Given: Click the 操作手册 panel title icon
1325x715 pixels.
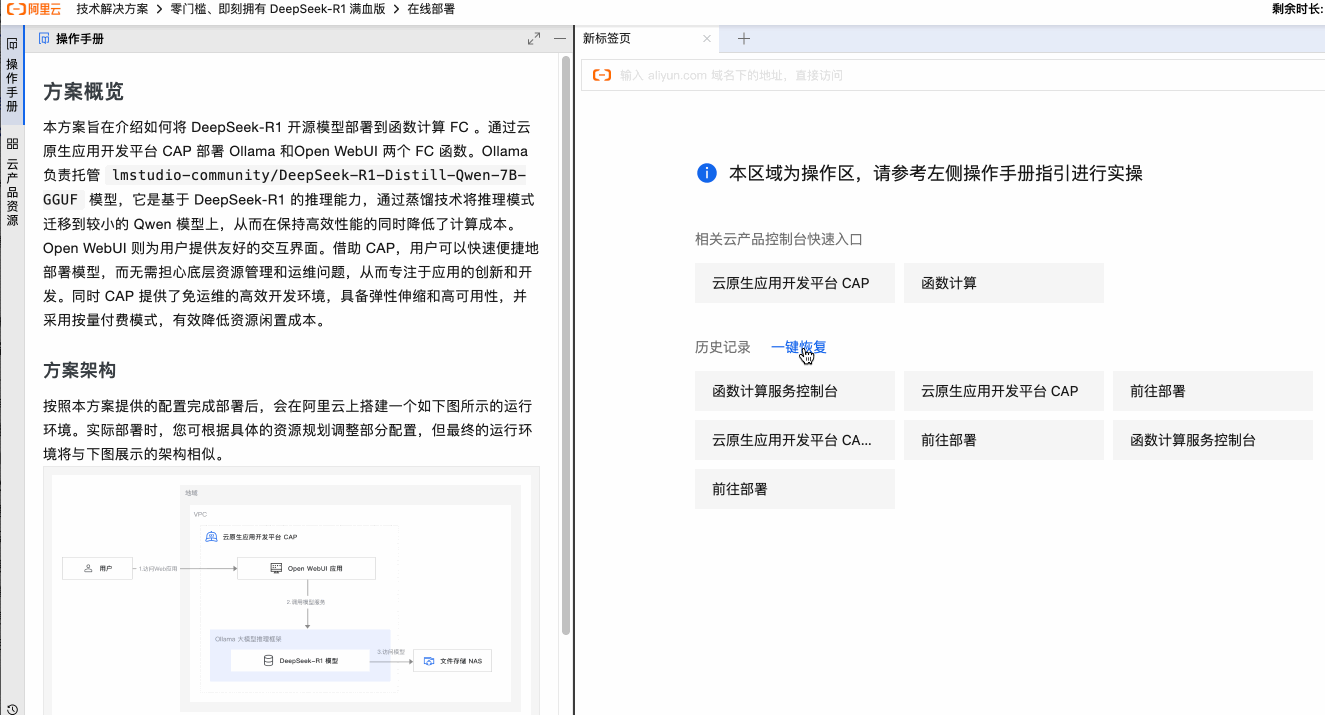Looking at the screenshot, I should pos(44,39).
